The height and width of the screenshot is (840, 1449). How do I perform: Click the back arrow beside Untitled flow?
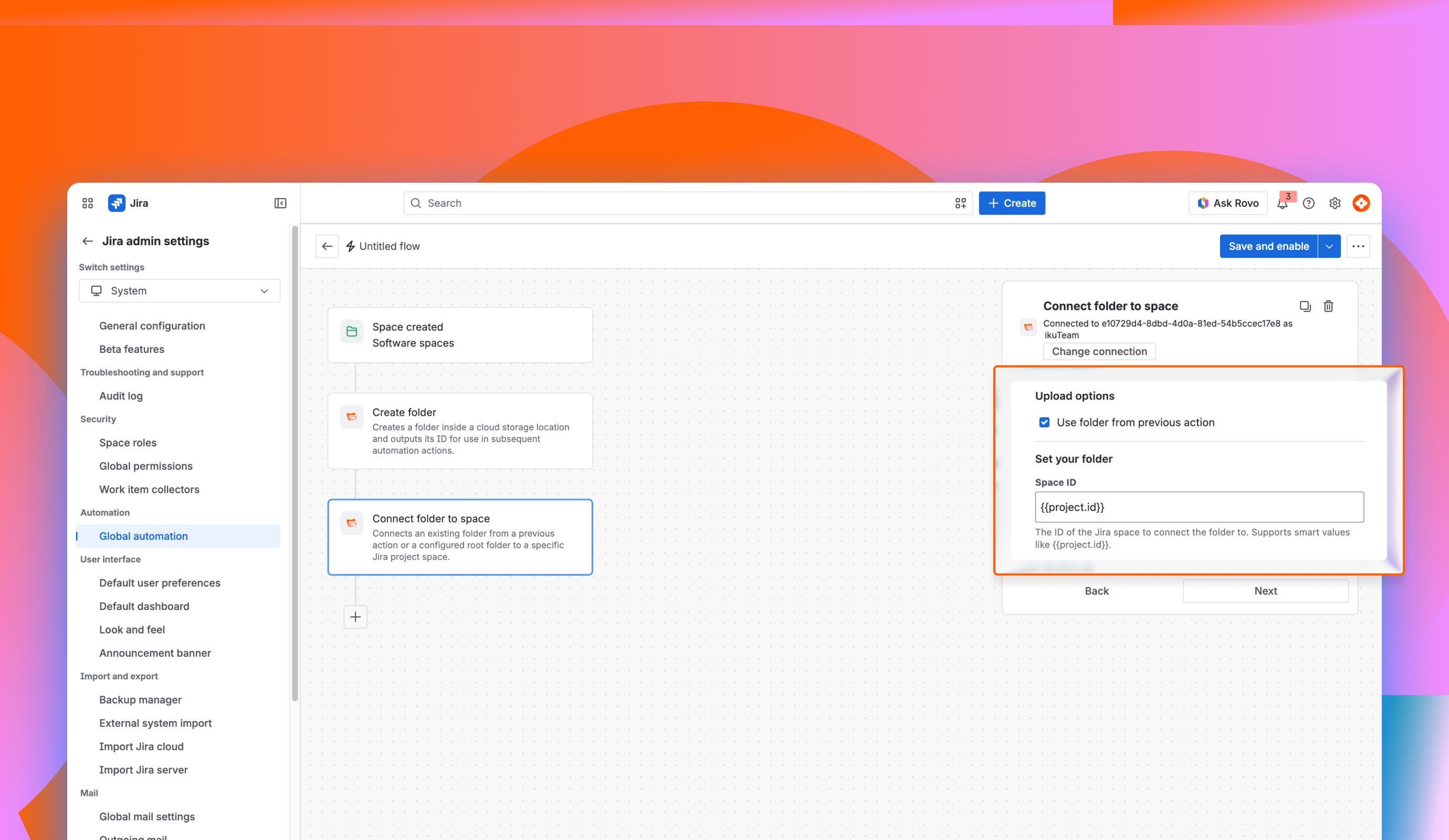click(327, 246)
